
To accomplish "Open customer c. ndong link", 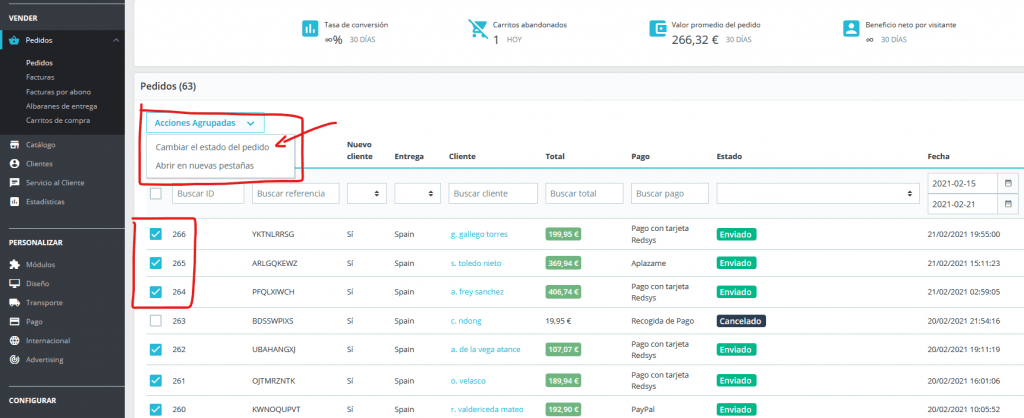I will click(x=466, y=321).
